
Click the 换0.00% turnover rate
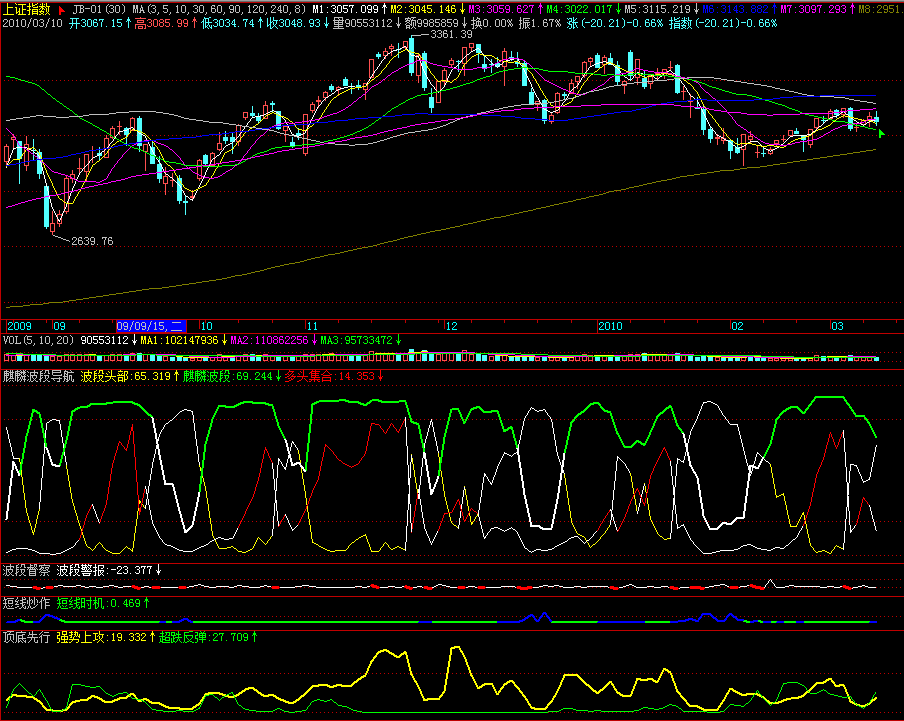(492, 24)
